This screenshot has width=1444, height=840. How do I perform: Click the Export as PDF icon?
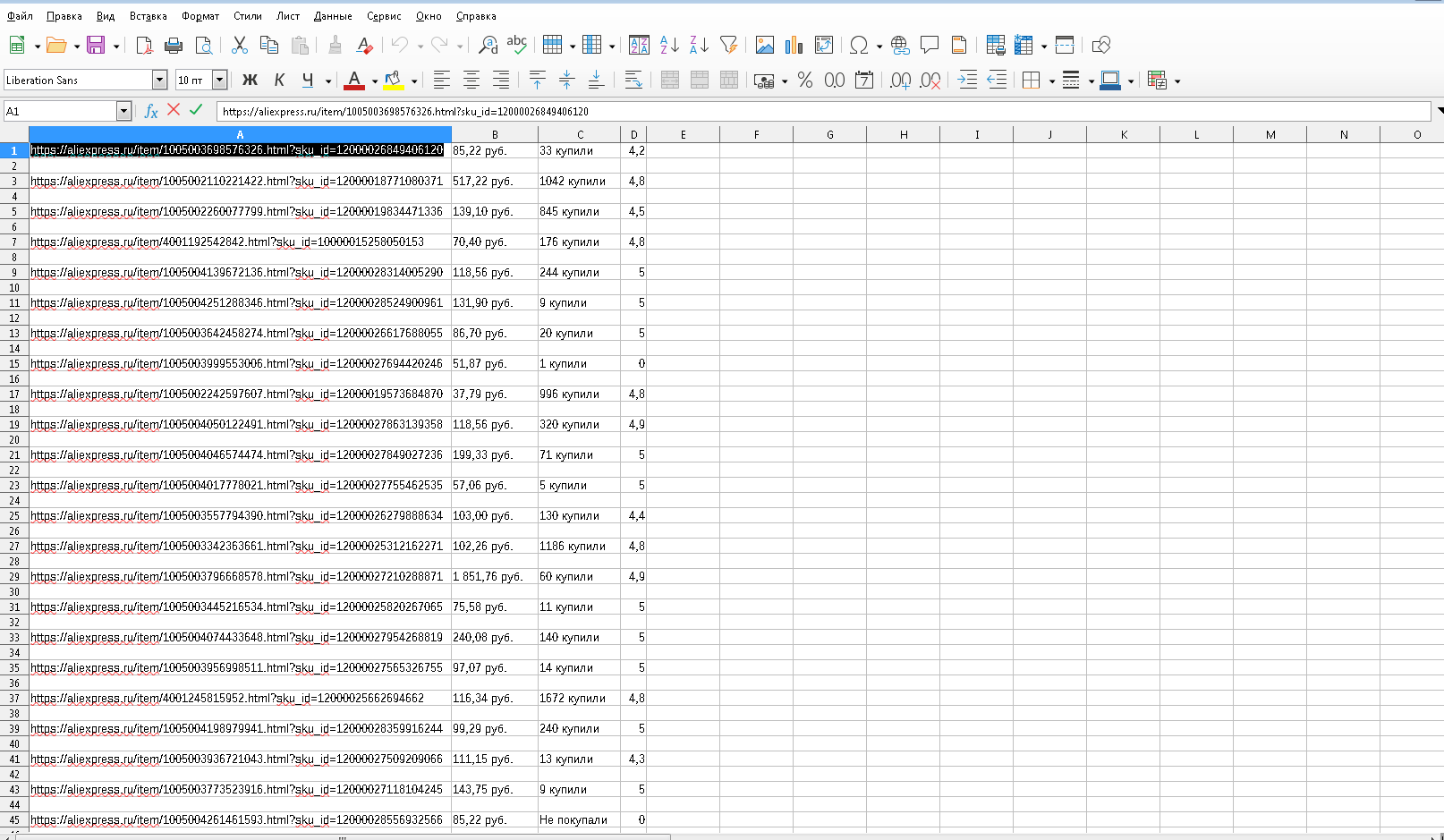[x=143, y=45]
